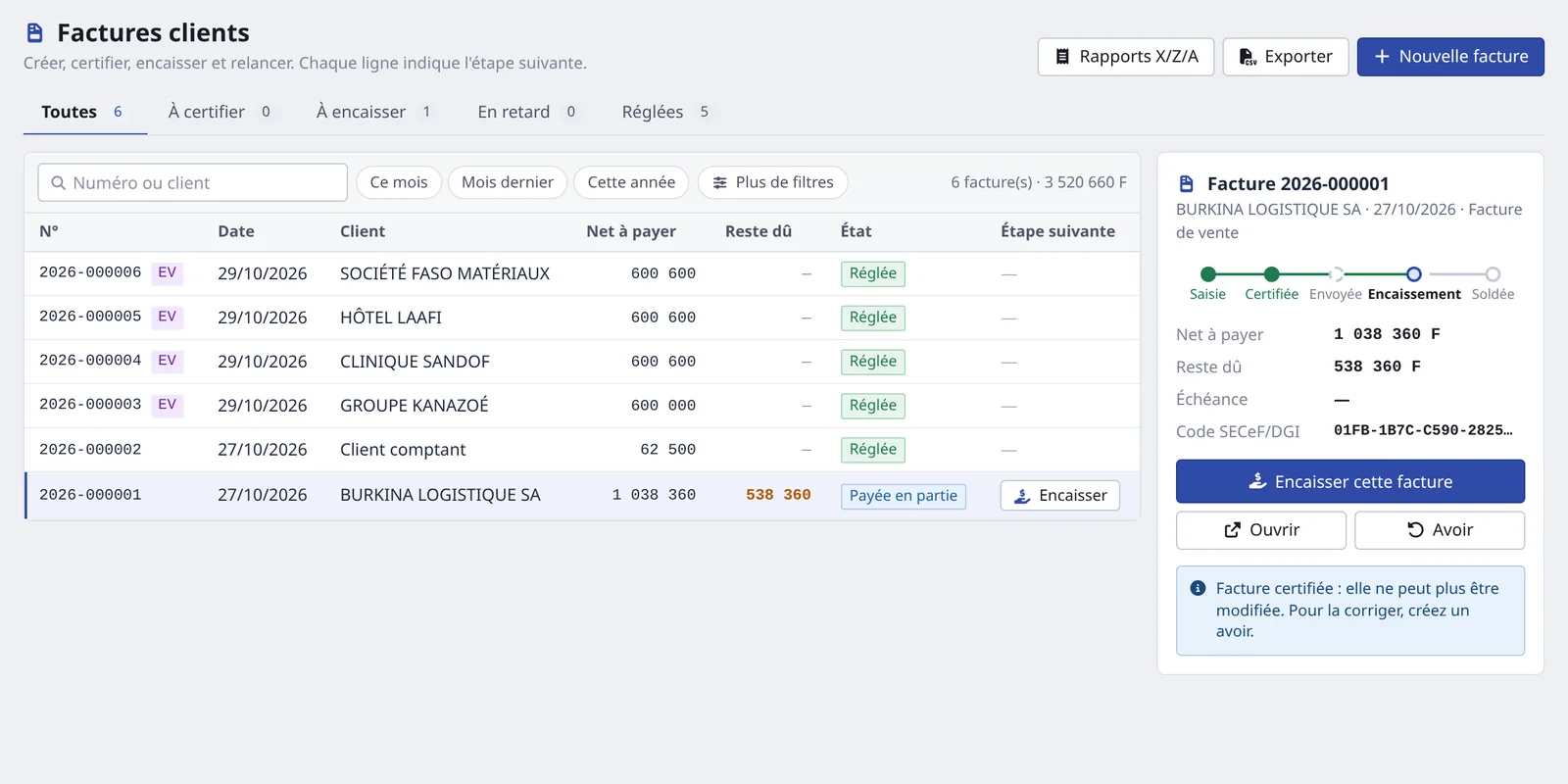Click the Encaisser cette facture button
1568x784 pixels.
[x=1350, y=481]
